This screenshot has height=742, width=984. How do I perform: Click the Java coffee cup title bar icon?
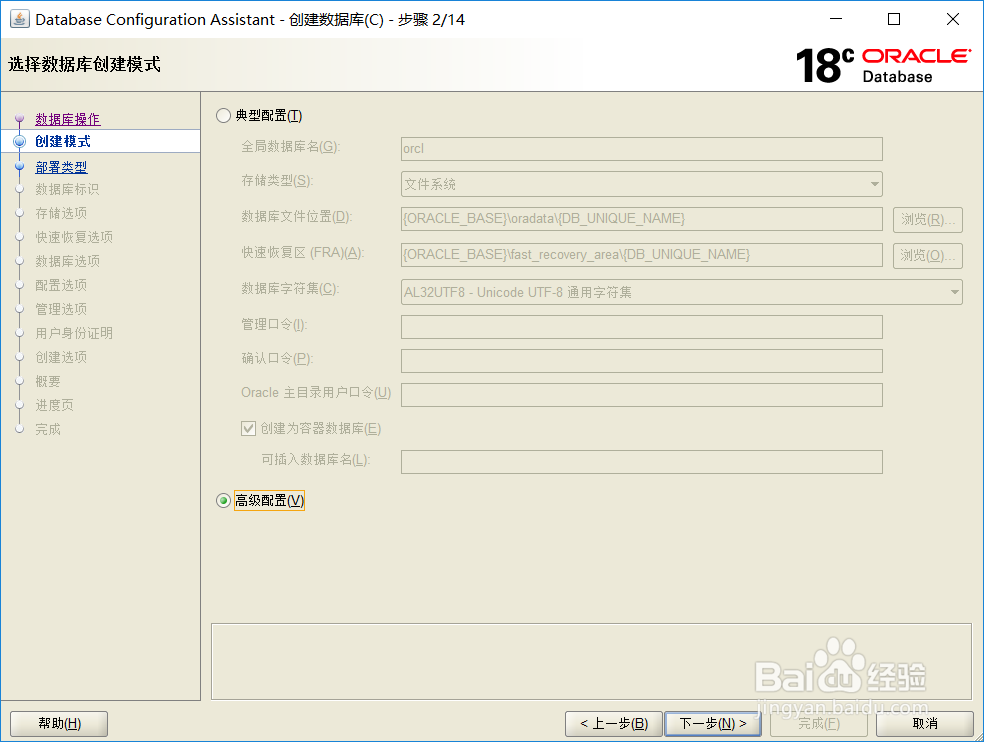click(19, 19)
